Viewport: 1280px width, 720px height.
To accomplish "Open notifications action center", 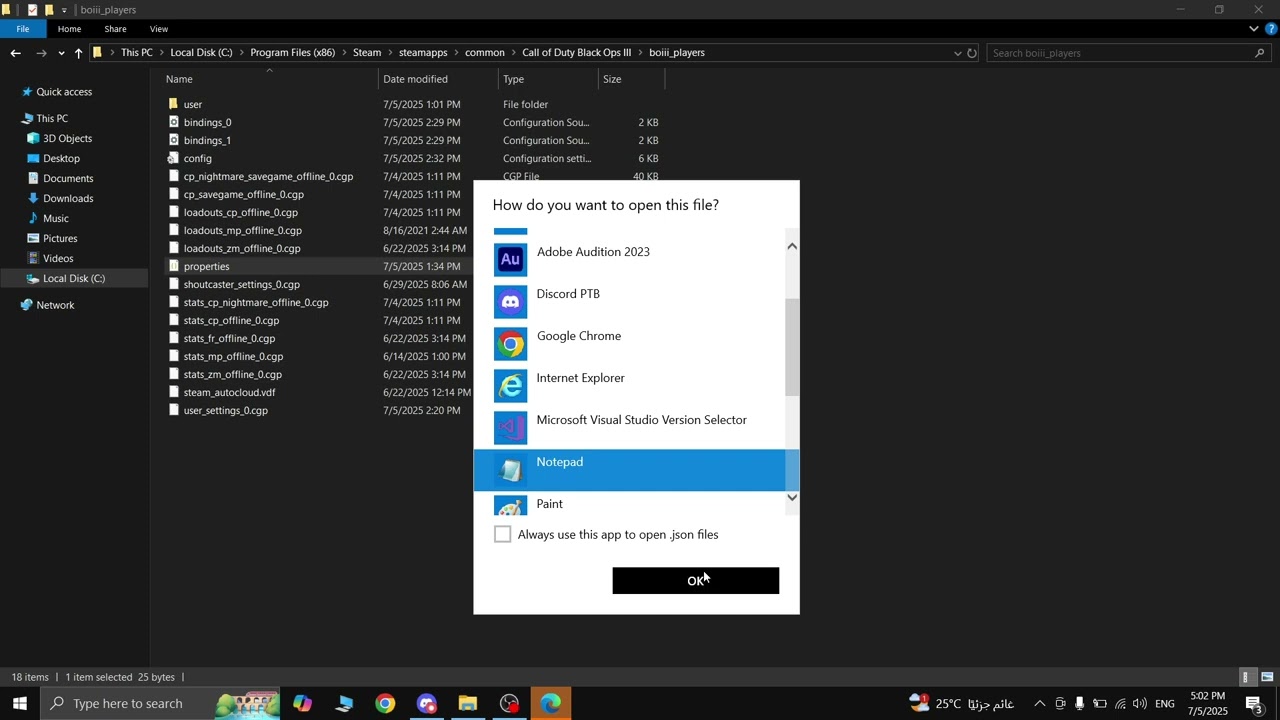I will coord(1255,704).
